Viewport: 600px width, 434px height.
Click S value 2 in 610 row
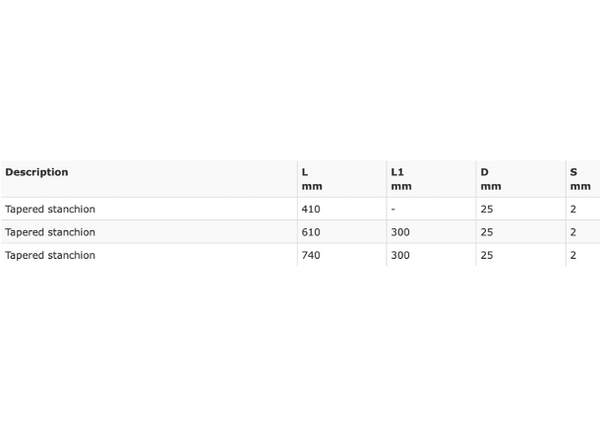(x=573, y=232)
